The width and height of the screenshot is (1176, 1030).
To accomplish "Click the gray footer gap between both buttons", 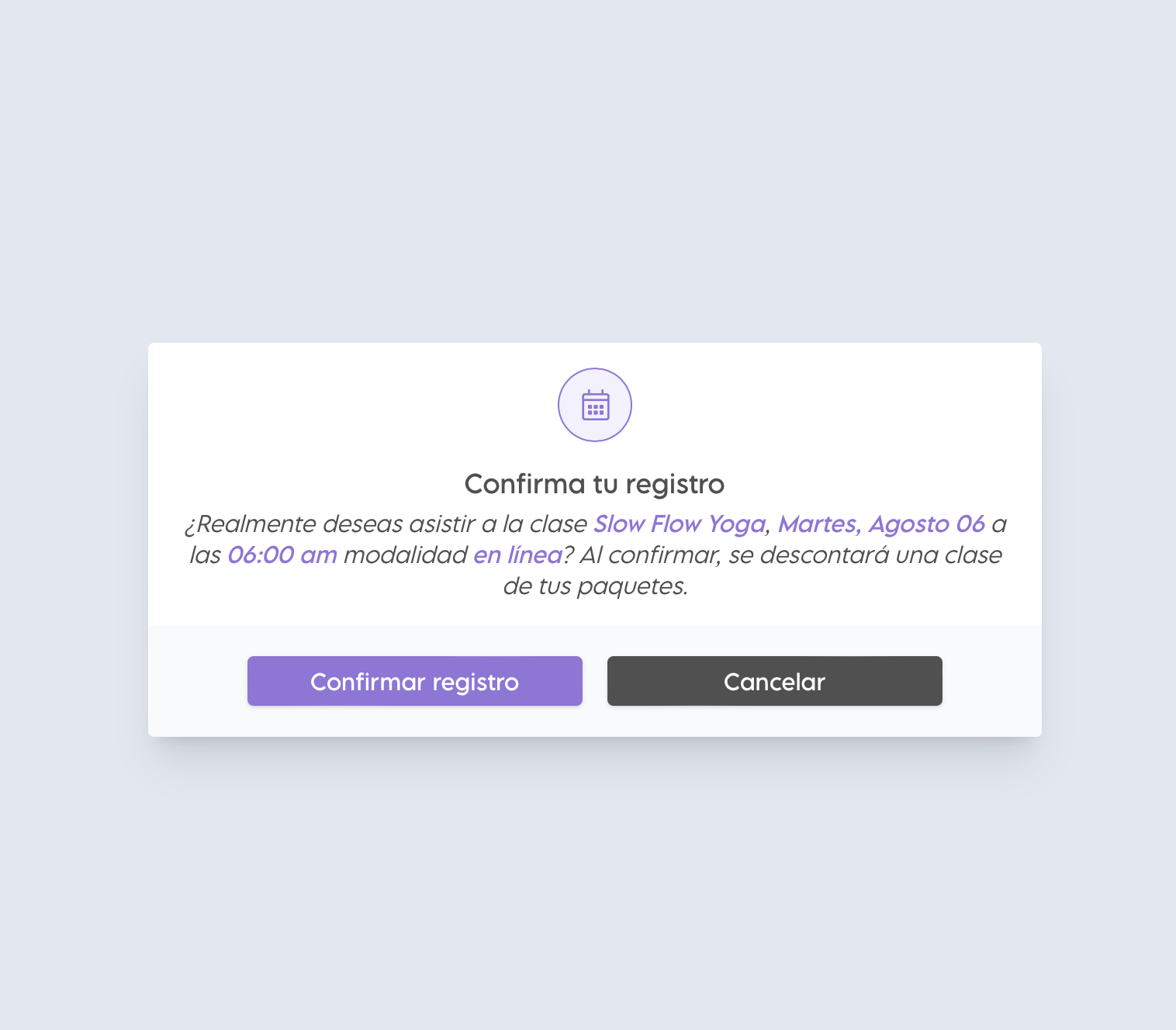I will [595, 681].
